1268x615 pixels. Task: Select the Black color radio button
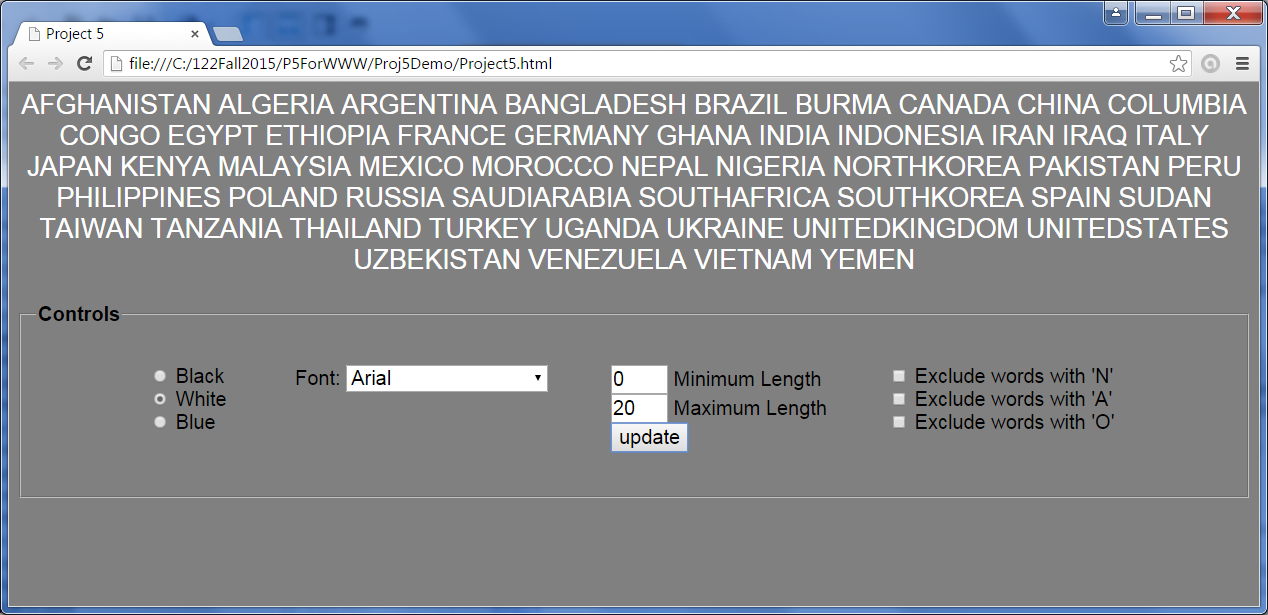tap(160, 376)
